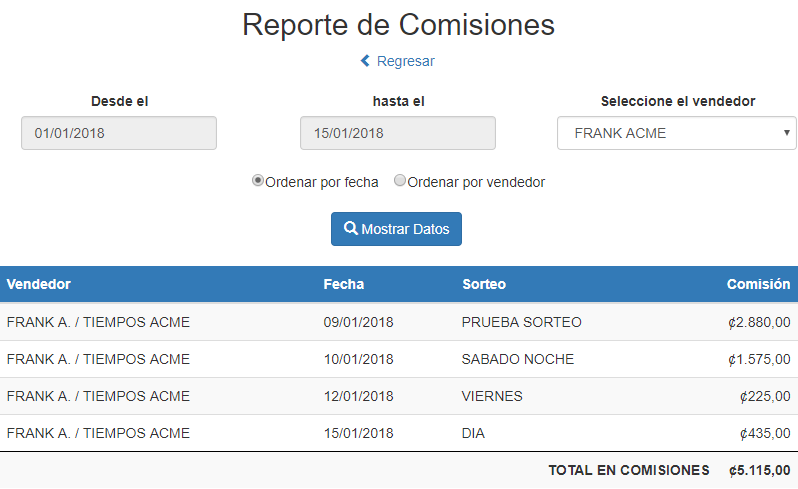Click the Desde el date field

[119, 133]
